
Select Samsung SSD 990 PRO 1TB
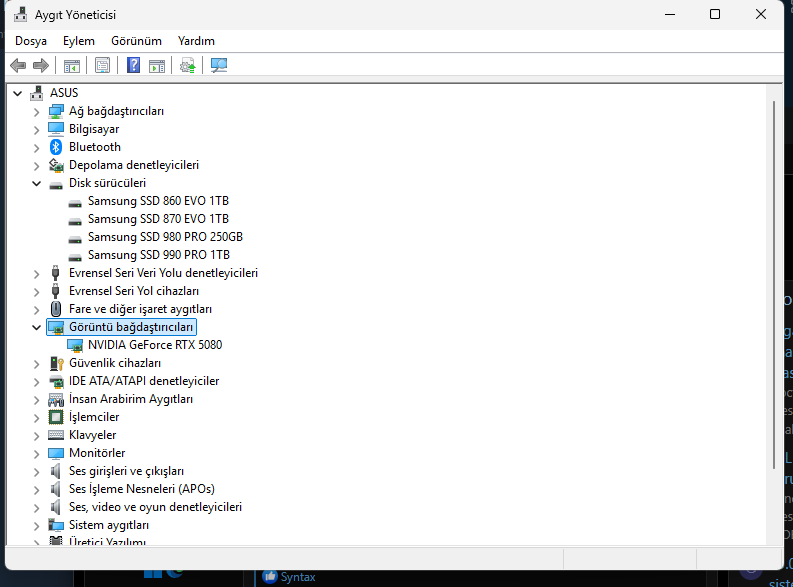pyautogui.click(x=159, y=255)
